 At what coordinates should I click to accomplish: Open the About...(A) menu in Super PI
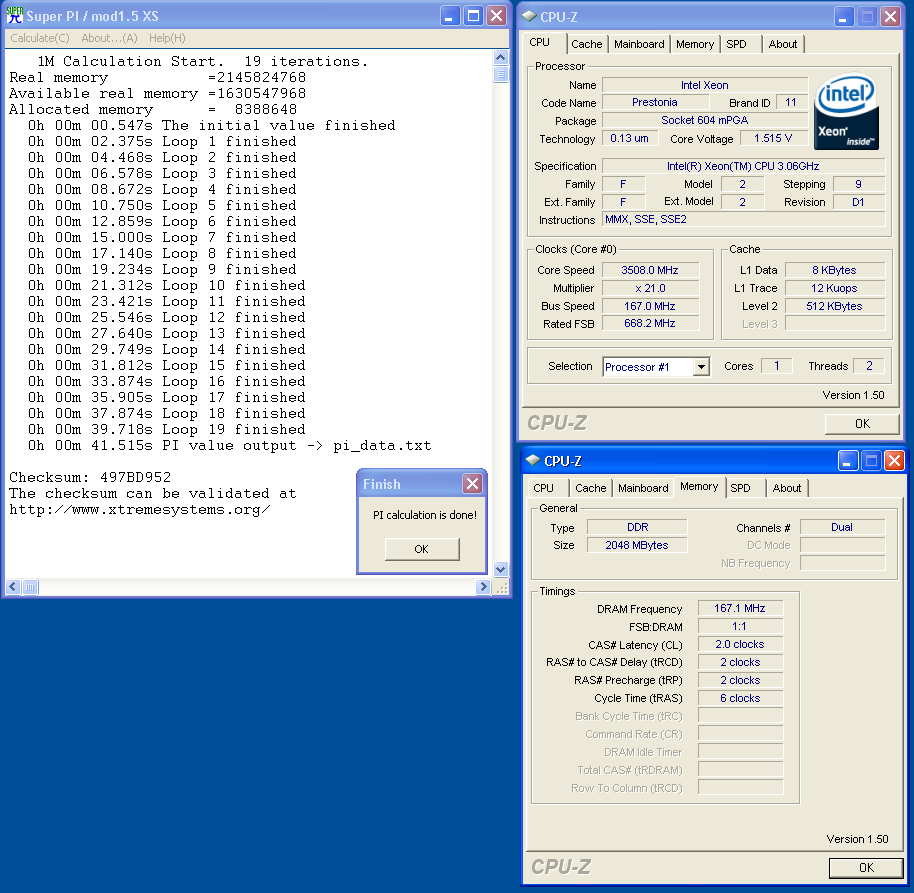pos(109,38)
